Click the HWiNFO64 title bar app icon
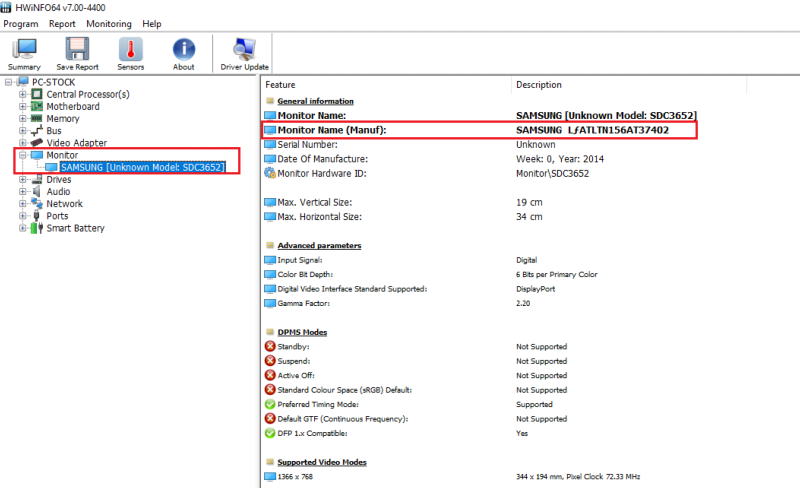This screenshot has width=800, height=488. click(x=6, y=7)
